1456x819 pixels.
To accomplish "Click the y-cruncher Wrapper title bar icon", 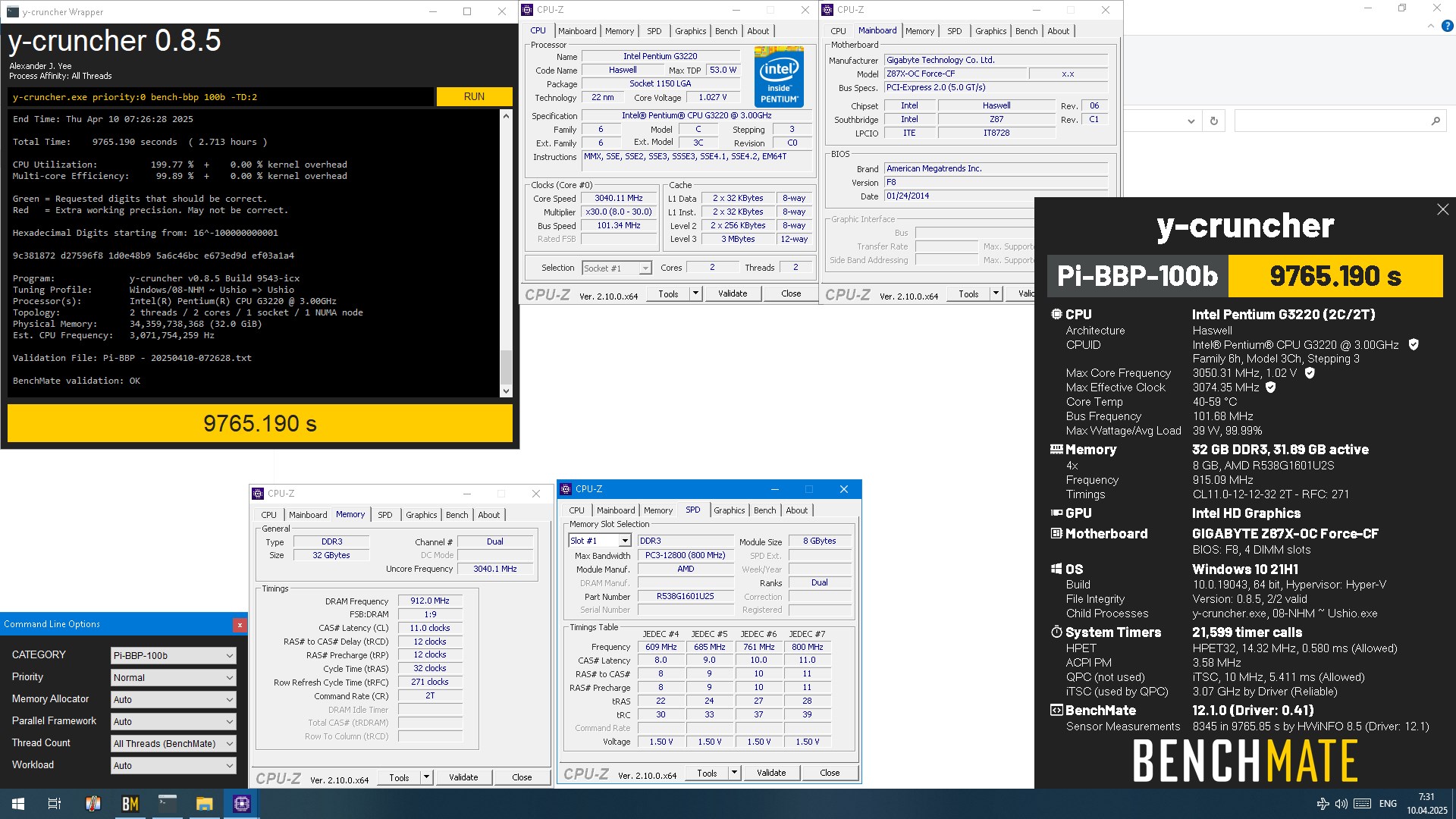I will 12,11.
